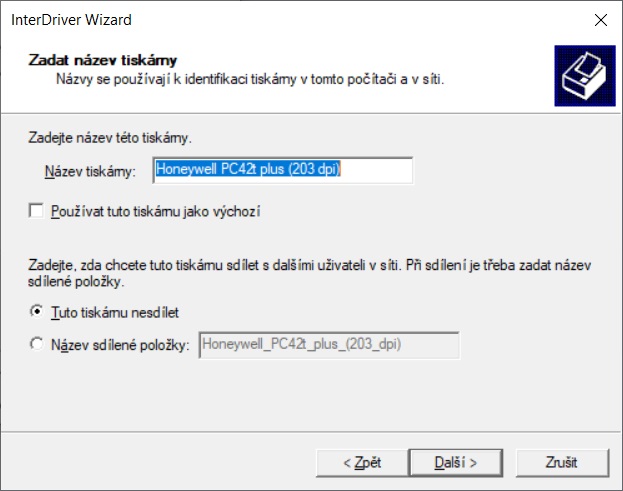
Task: Cancel the wizard with Zrušit
Action: pos(562,463)
